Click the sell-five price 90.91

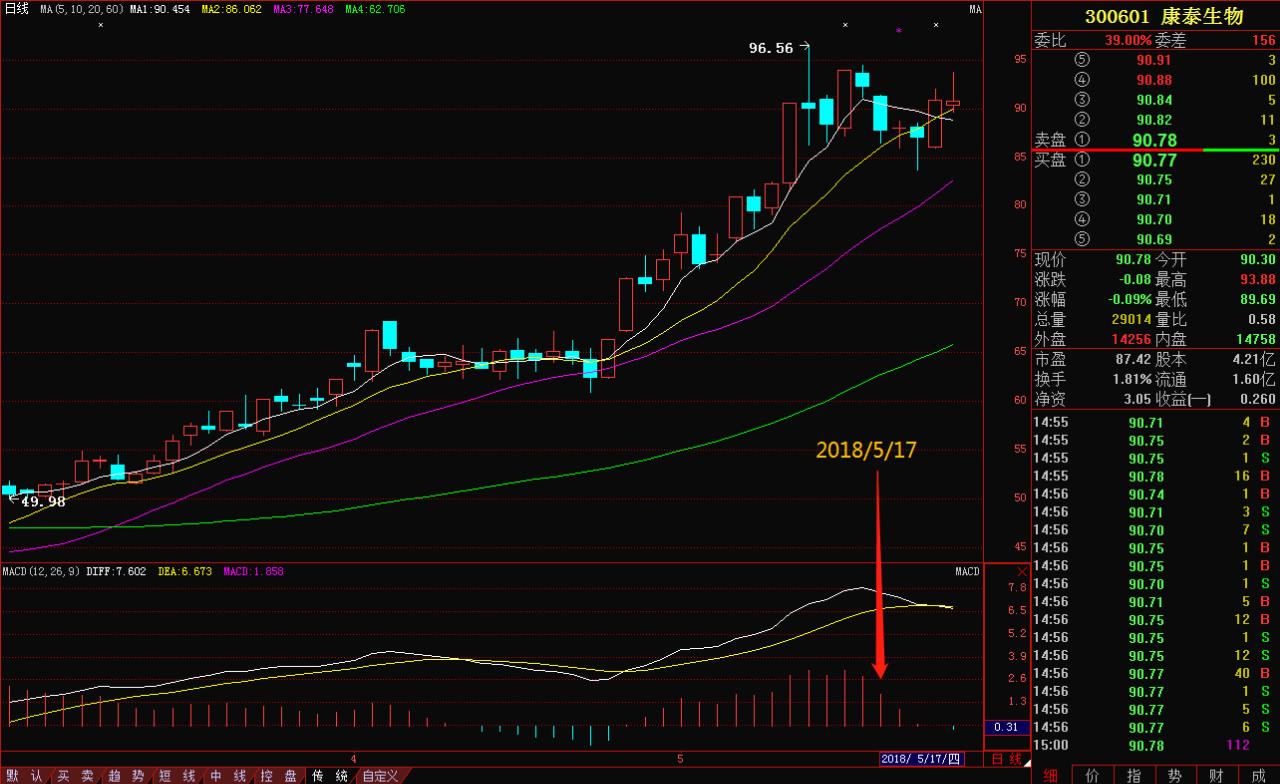pos(1155,60)
